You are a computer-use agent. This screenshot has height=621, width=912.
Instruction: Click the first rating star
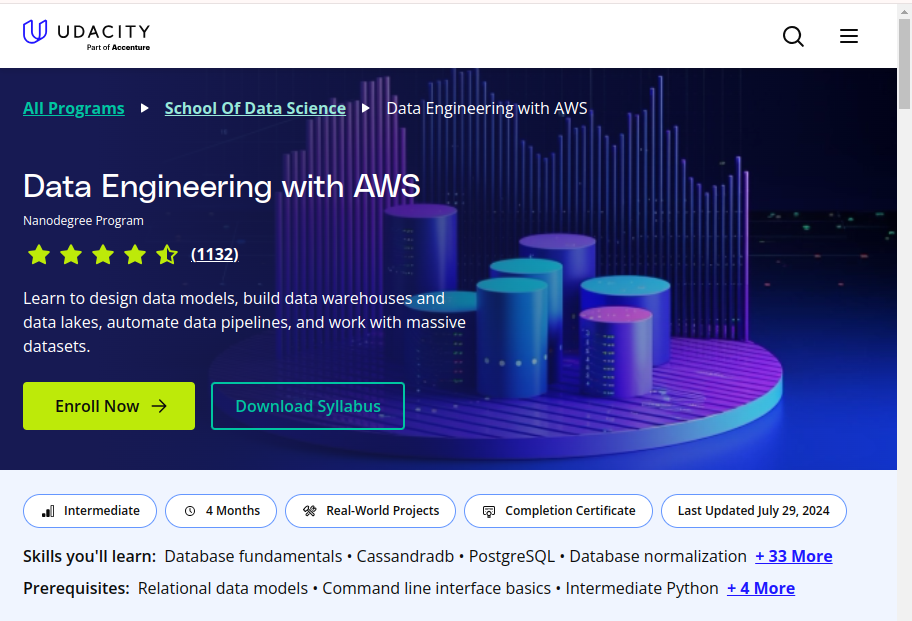pyautogui.click(x=38, y=254)
